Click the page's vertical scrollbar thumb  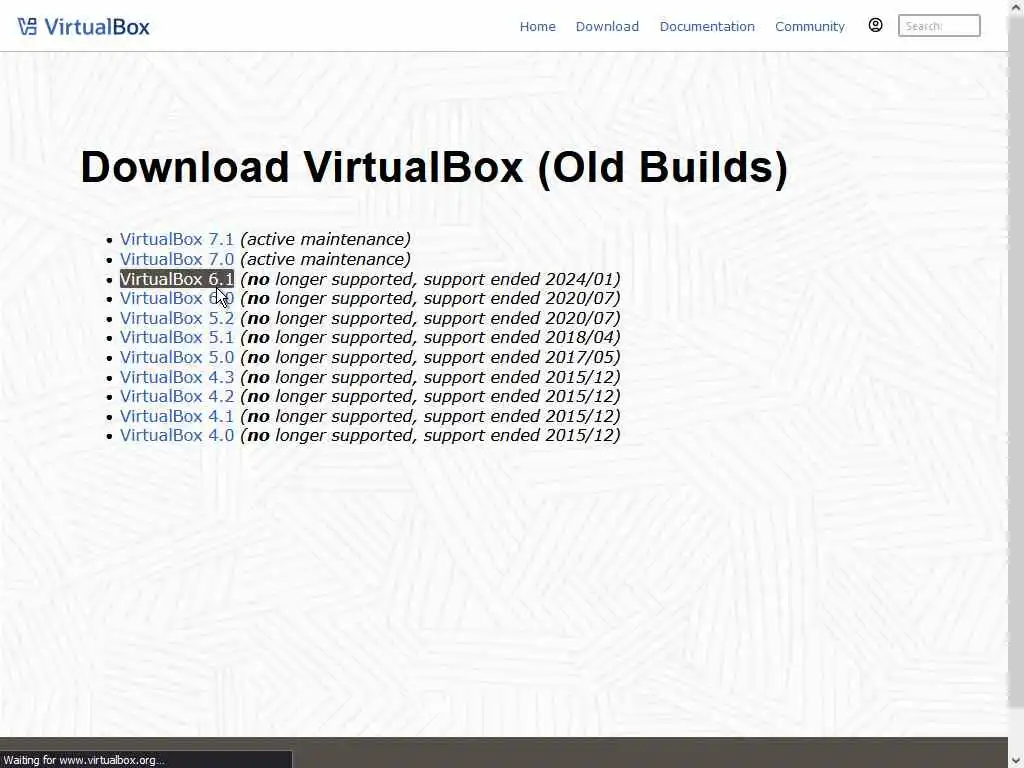coord(1016,360)
